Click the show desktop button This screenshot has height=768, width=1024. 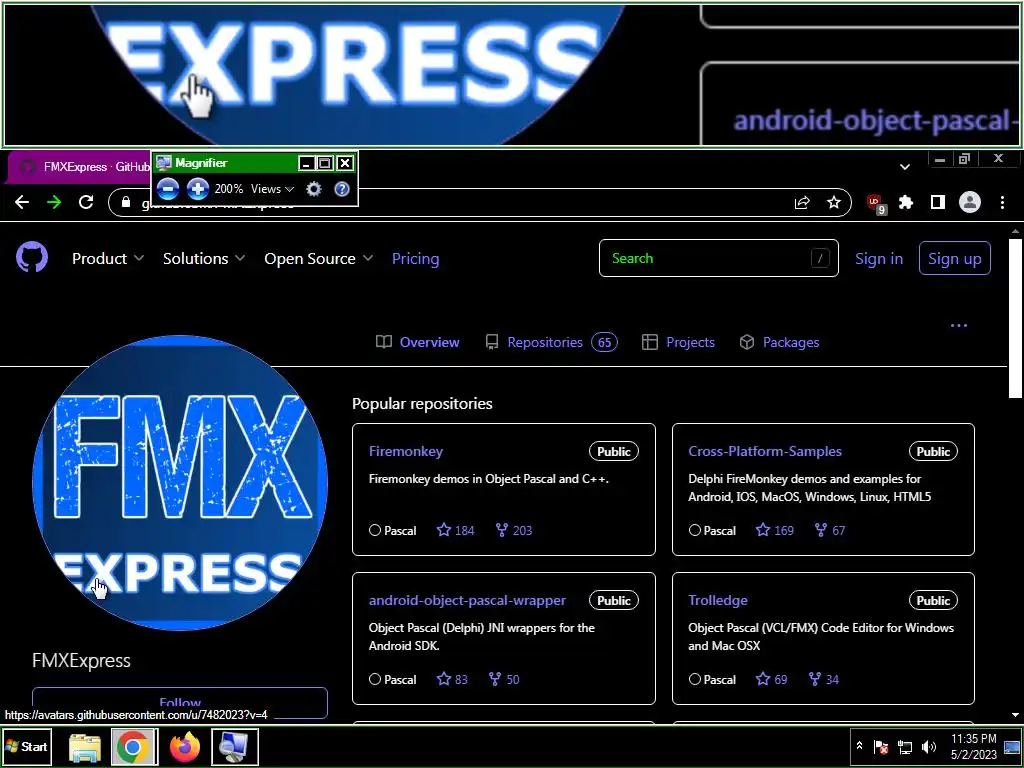point(1012,746)
